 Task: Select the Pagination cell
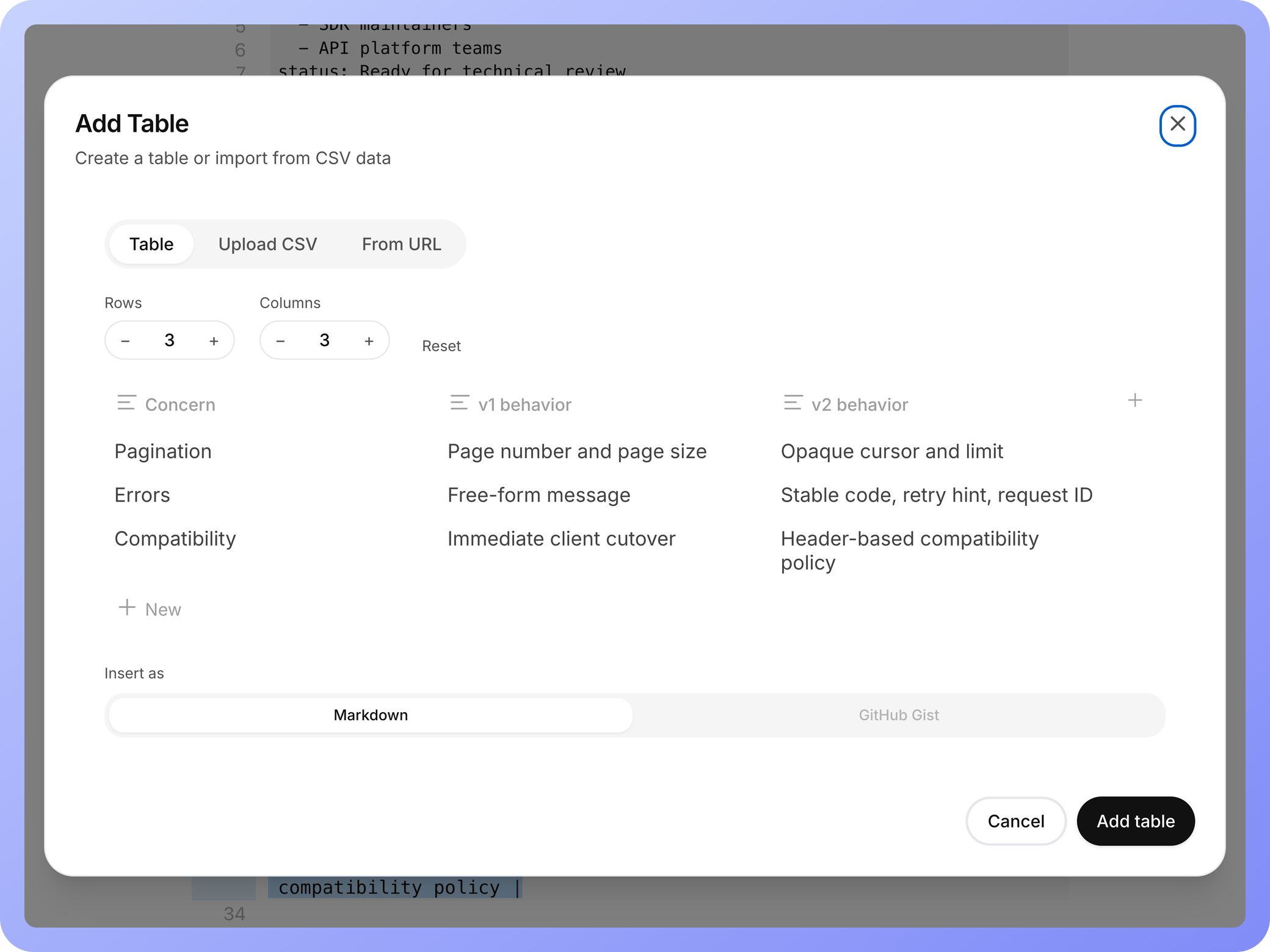point(163,452)
